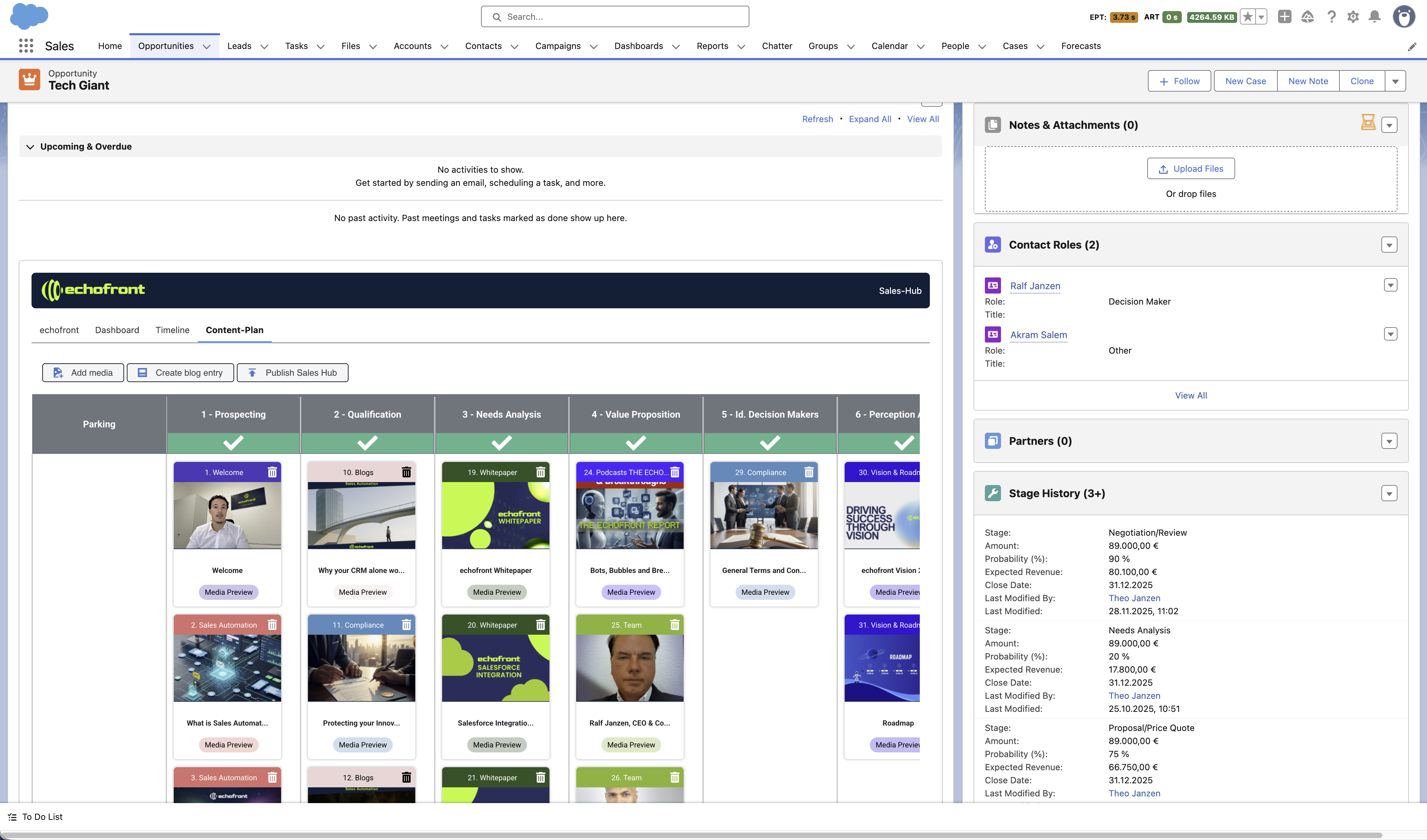The image size is (1427, 840).
Task: Click the notifications bell icon
Action: pyautogui.click(x=1374, y=17)
